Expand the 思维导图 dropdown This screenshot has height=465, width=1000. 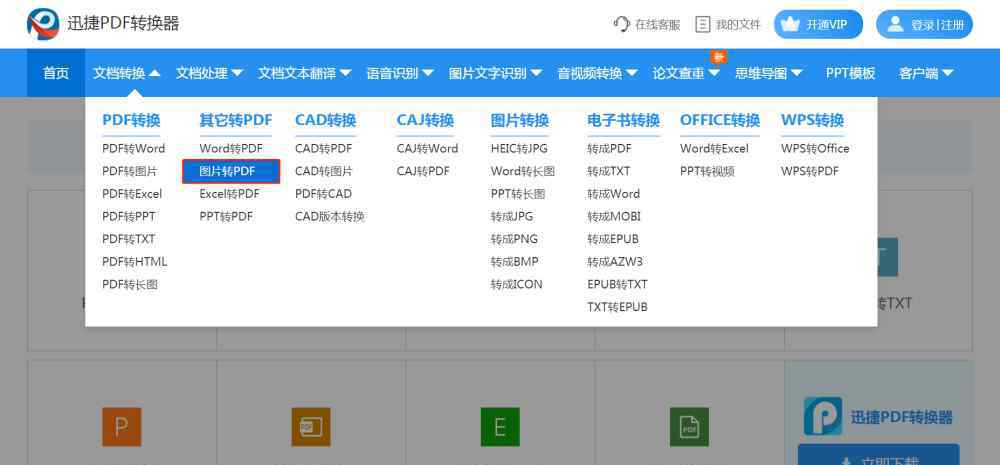click(768, 73)
